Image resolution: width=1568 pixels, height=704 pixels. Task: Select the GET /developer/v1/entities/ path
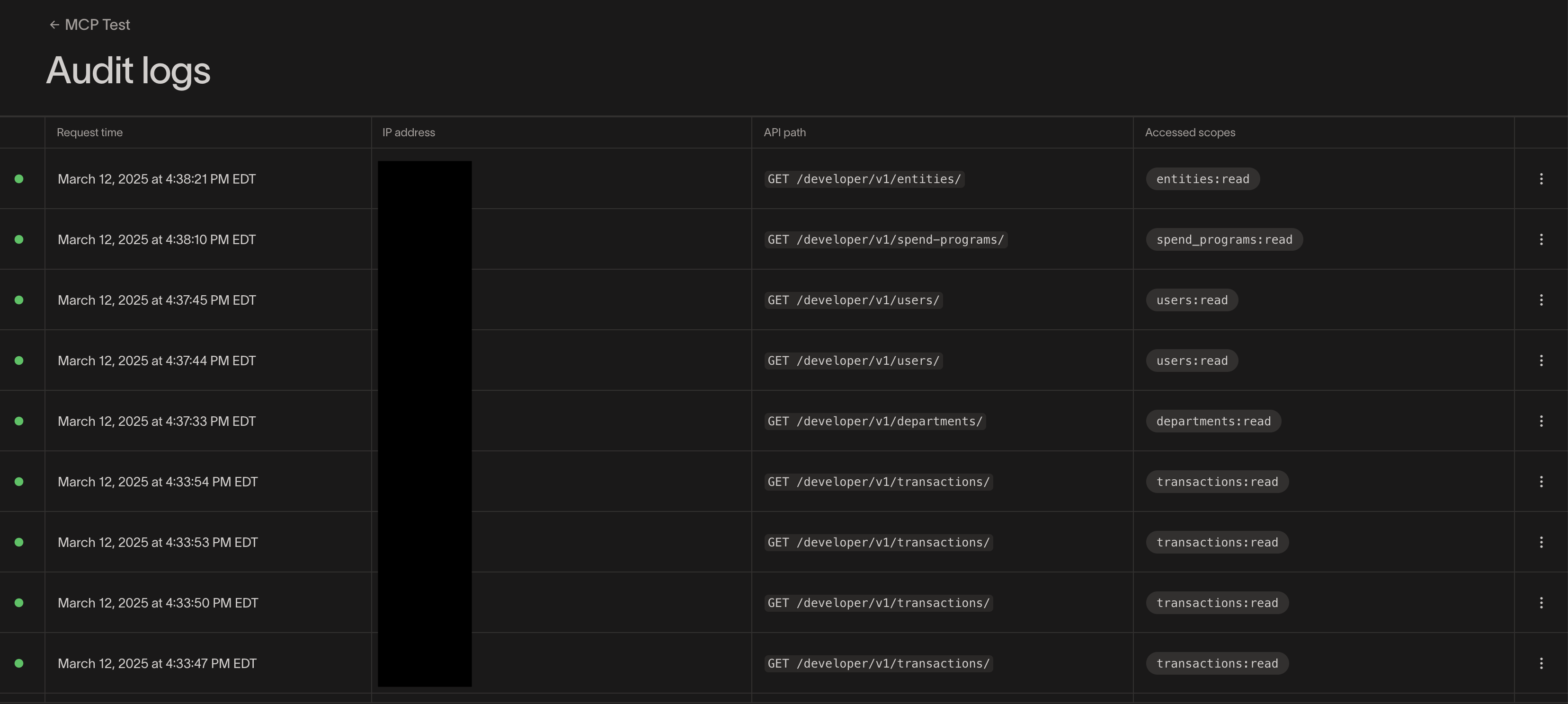click(864, 179)
